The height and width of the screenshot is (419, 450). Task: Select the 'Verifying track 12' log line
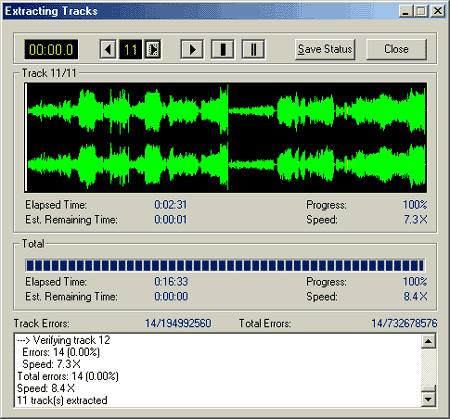point(64,340)
